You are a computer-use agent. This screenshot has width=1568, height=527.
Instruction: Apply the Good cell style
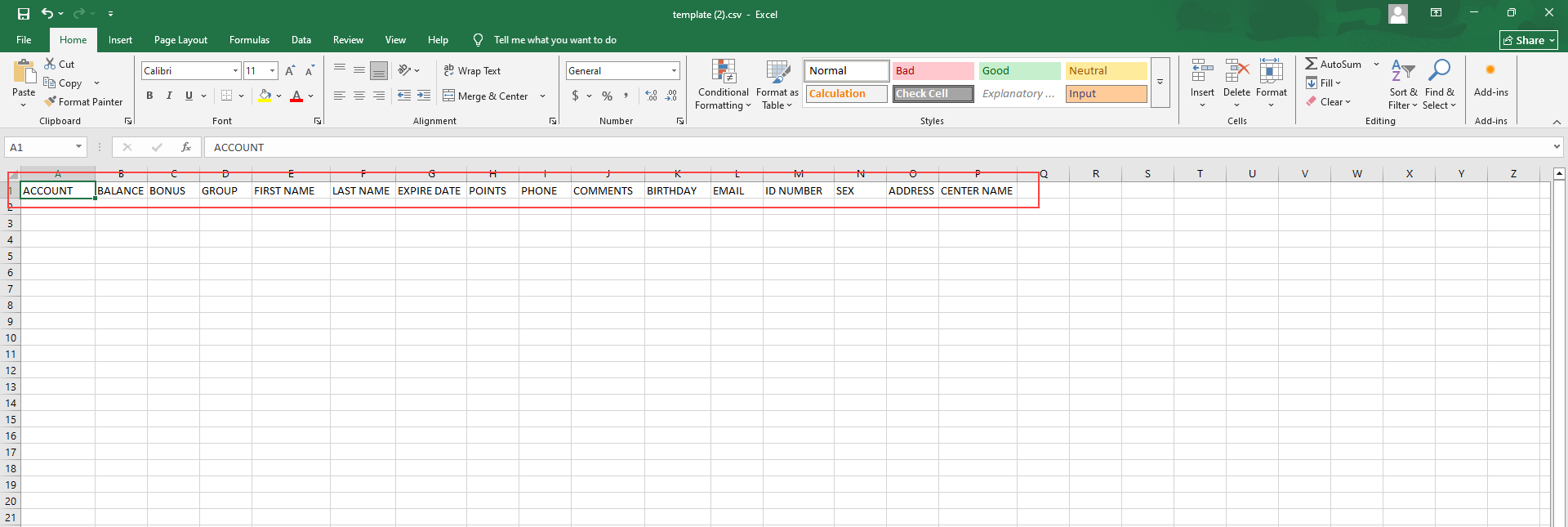click(1019, 71)
